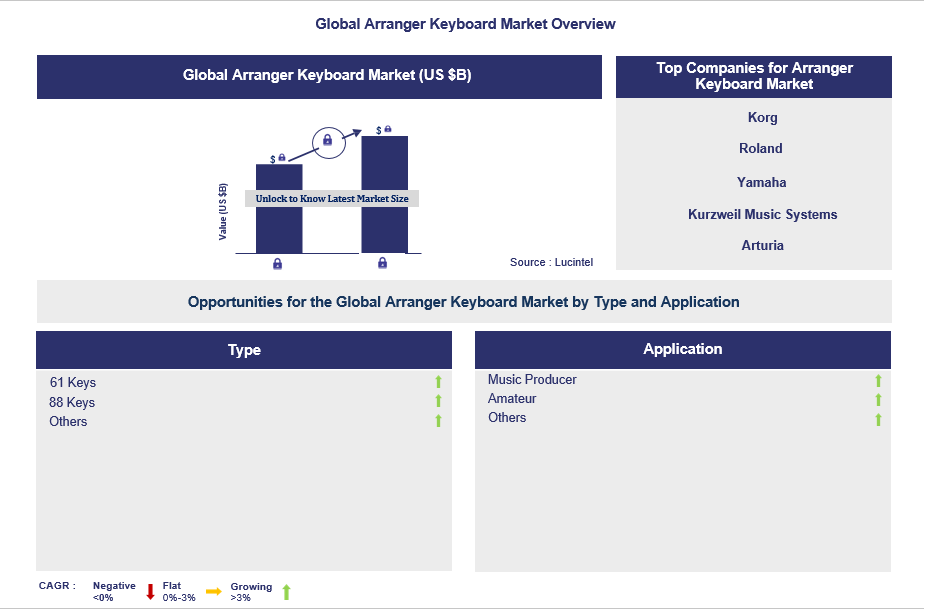Click the Growing >3% legend label
The width and height of the screenshot is (925, 609).
tap(251, 592)
